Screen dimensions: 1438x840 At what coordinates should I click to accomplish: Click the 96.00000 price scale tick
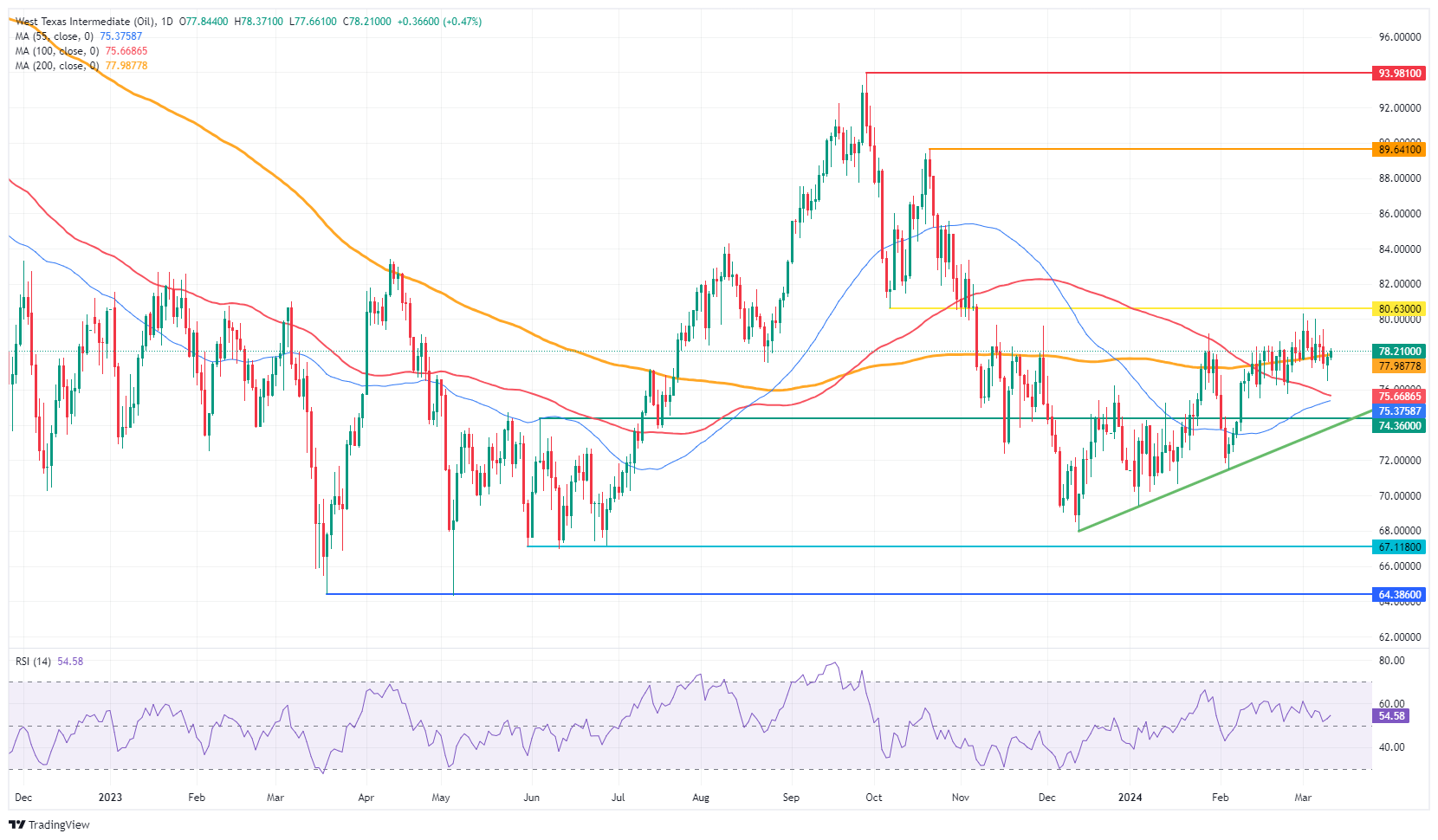point(1399,37)
